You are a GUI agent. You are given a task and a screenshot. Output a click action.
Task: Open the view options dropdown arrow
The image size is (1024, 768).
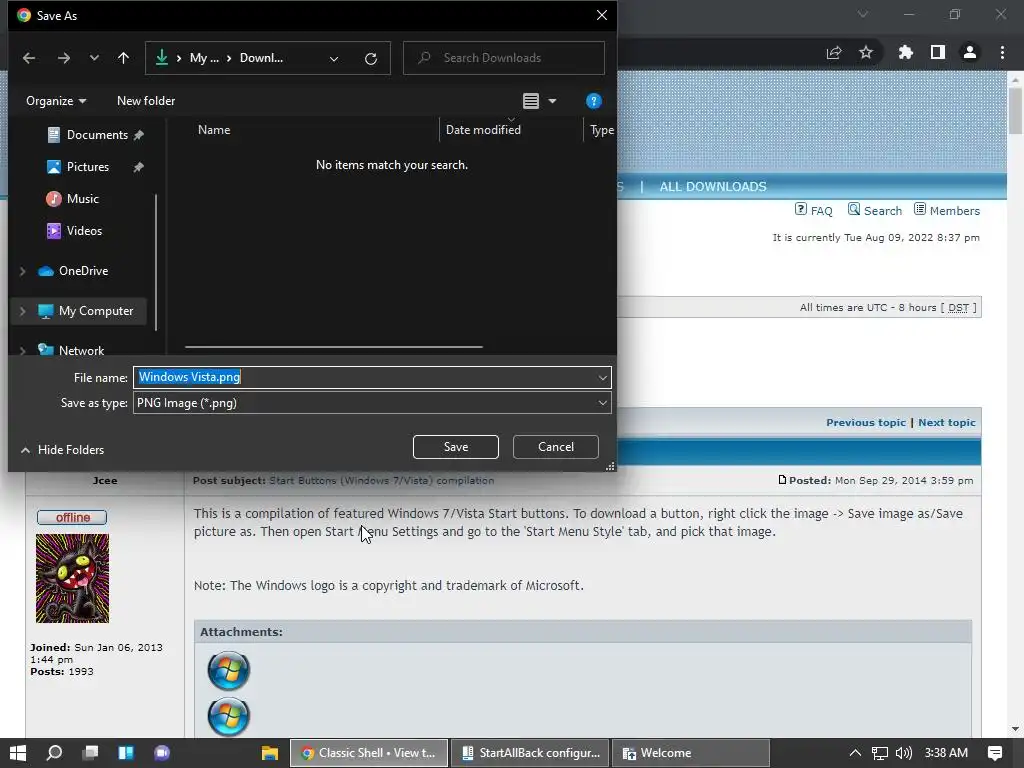(552, 101)
